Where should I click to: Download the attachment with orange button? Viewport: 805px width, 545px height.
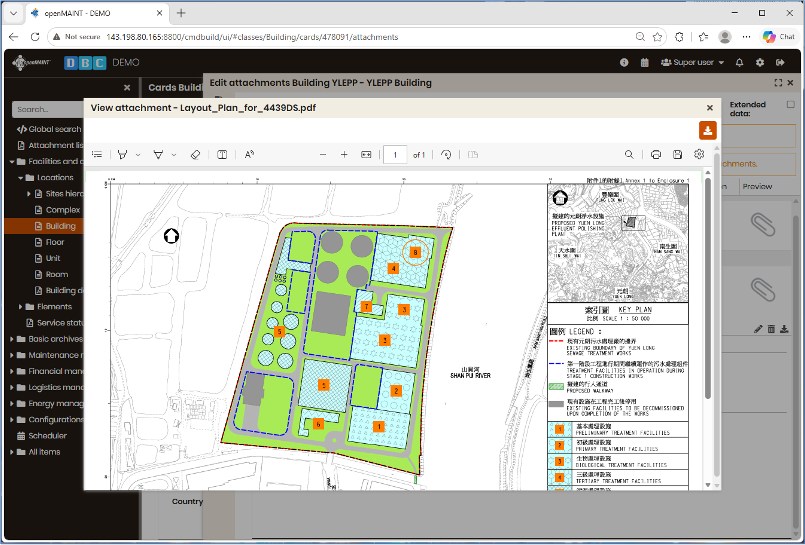click(x=707, y=130)
